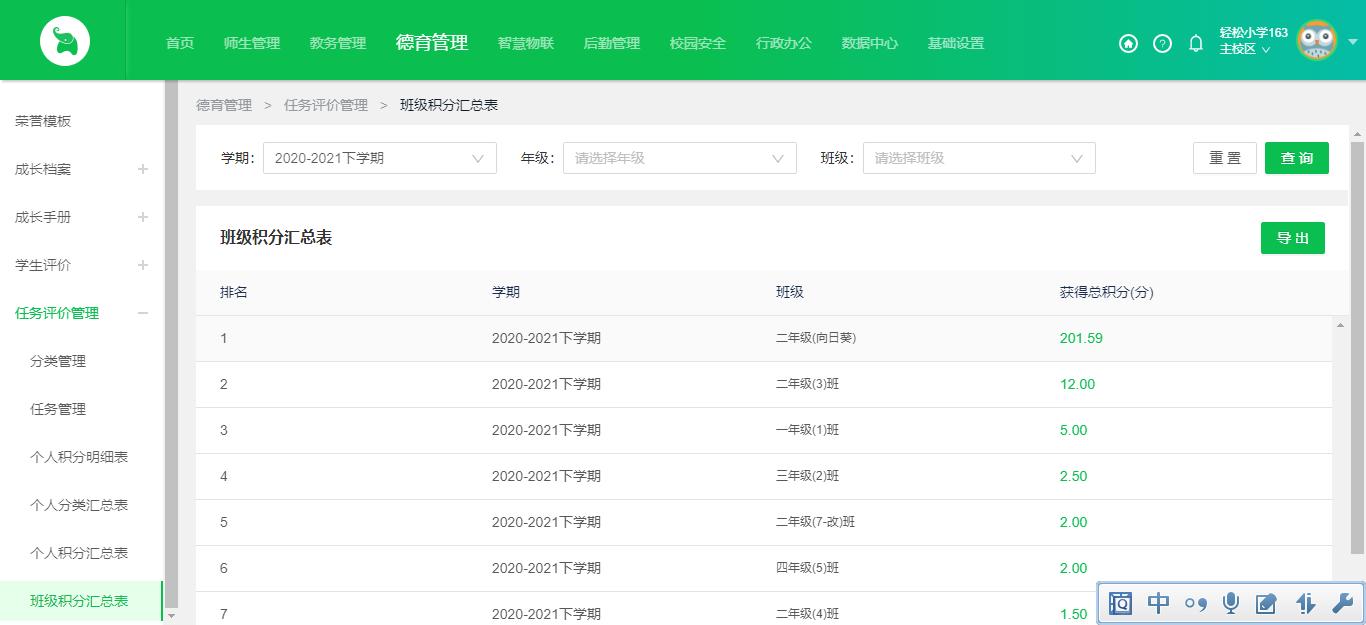
Task: Click the green 查询 search button
Action: [x=1296, y=157]
